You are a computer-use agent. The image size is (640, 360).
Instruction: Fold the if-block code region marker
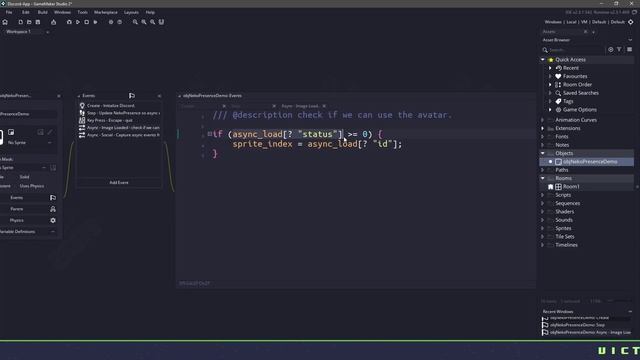tap(209, 134)
